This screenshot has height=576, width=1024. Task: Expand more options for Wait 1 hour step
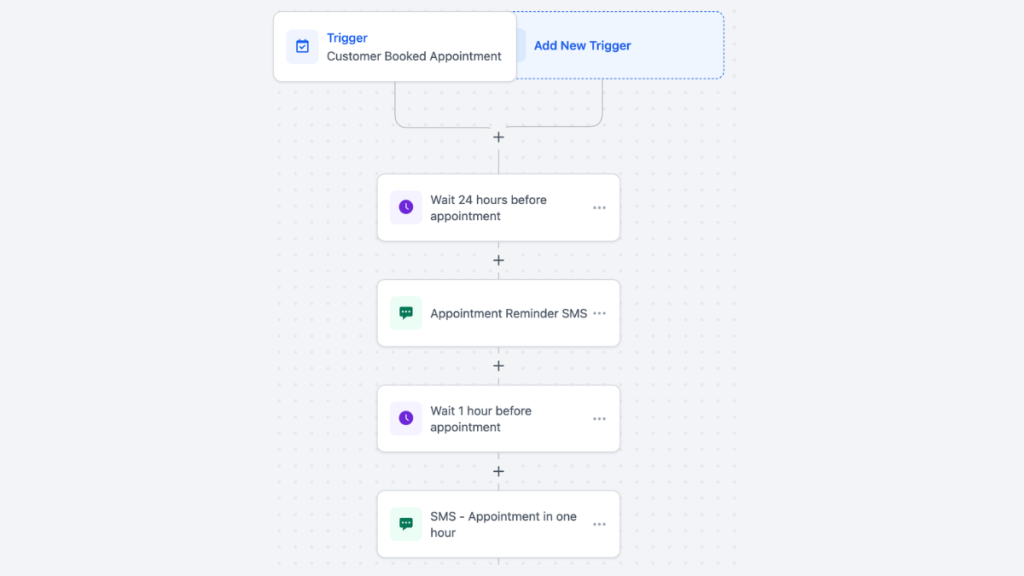pyautogui.click(x=599, y=419)
